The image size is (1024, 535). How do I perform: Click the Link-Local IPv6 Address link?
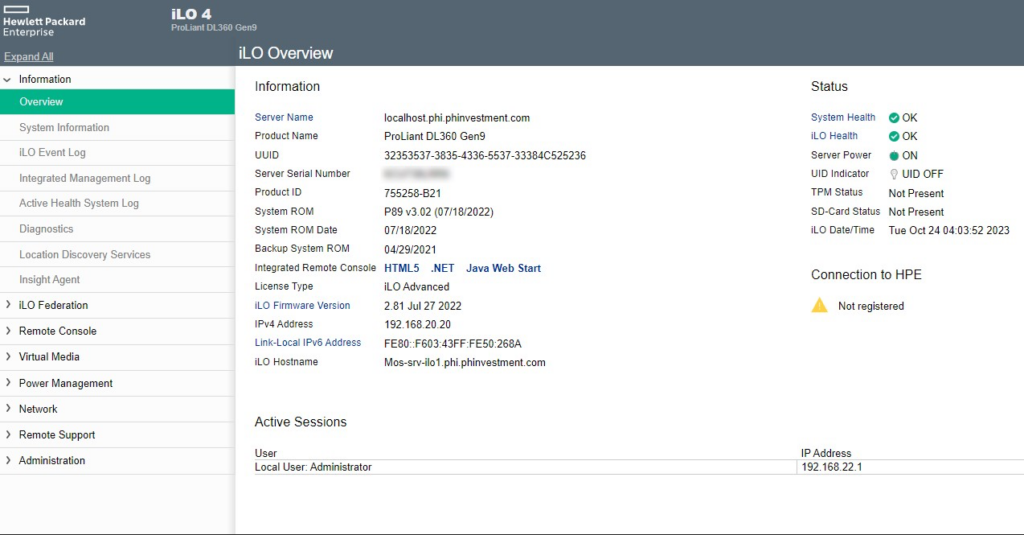pyautogui.click(x=308, y=342)
